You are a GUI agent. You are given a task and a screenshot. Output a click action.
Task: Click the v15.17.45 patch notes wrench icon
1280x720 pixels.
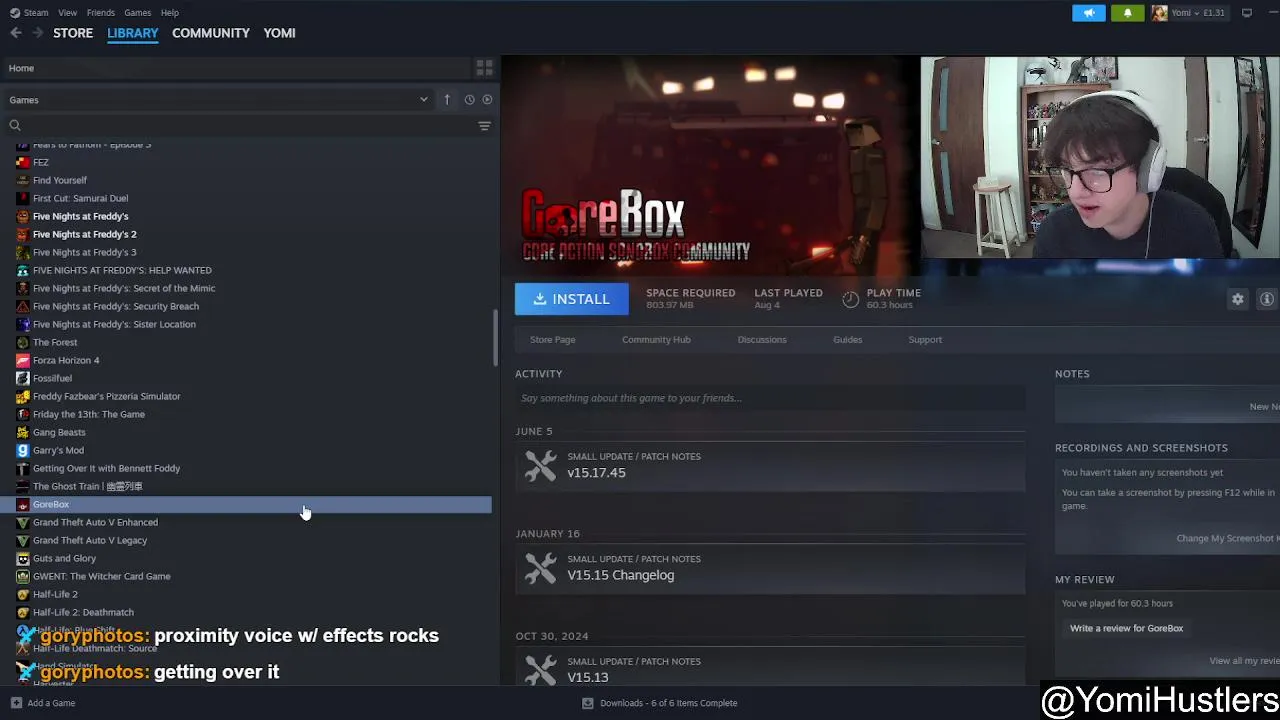(x=540, y=466)
